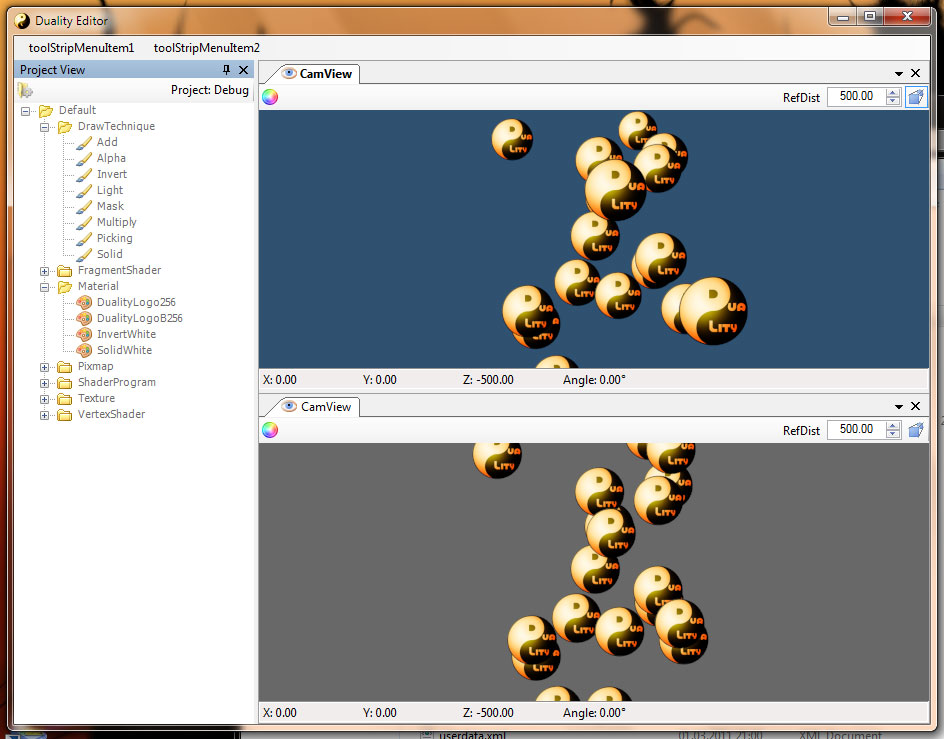Click the Material folder icon
The width and height of the screenshot is (944, 739).
(x=65, y=287)
